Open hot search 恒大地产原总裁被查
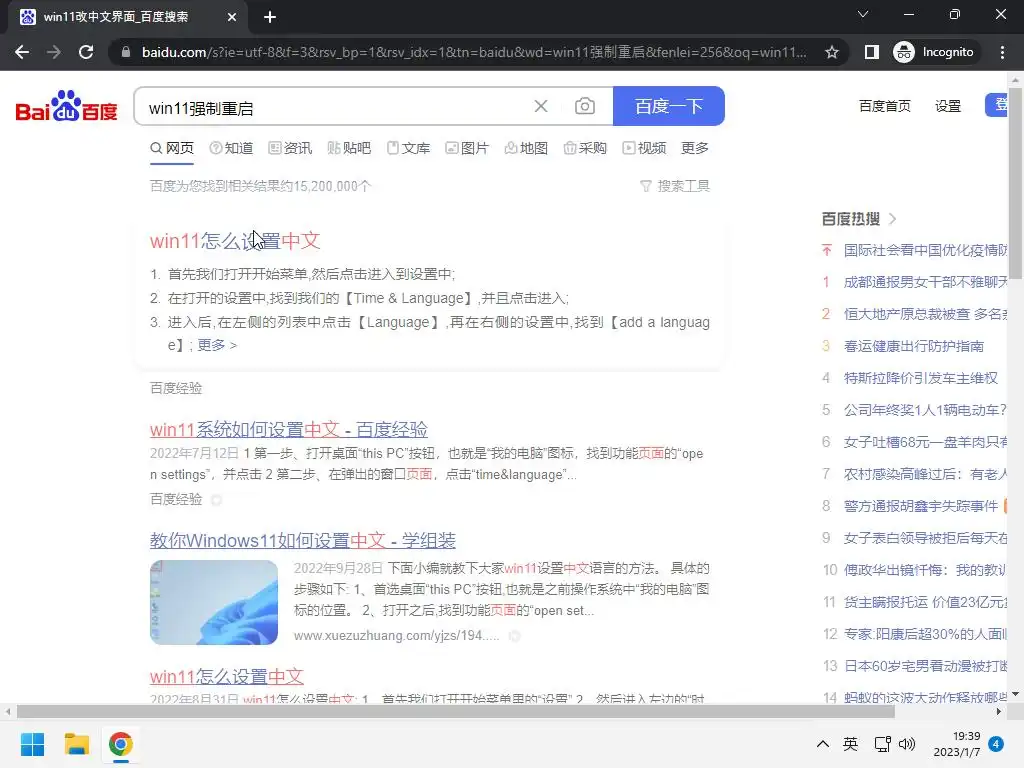The height and width of the screenshot is (768, 1024). [925, 314]
